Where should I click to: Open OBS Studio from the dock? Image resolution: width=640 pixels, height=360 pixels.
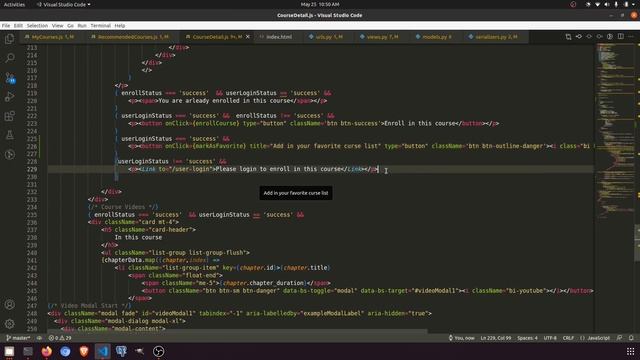click(159, 351)
